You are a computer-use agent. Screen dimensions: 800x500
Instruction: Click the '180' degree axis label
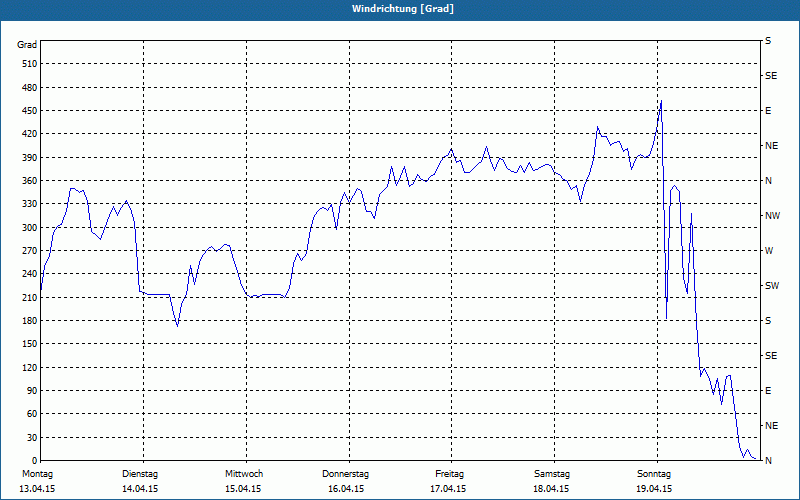pyautogui.click(x=30, y=320)
